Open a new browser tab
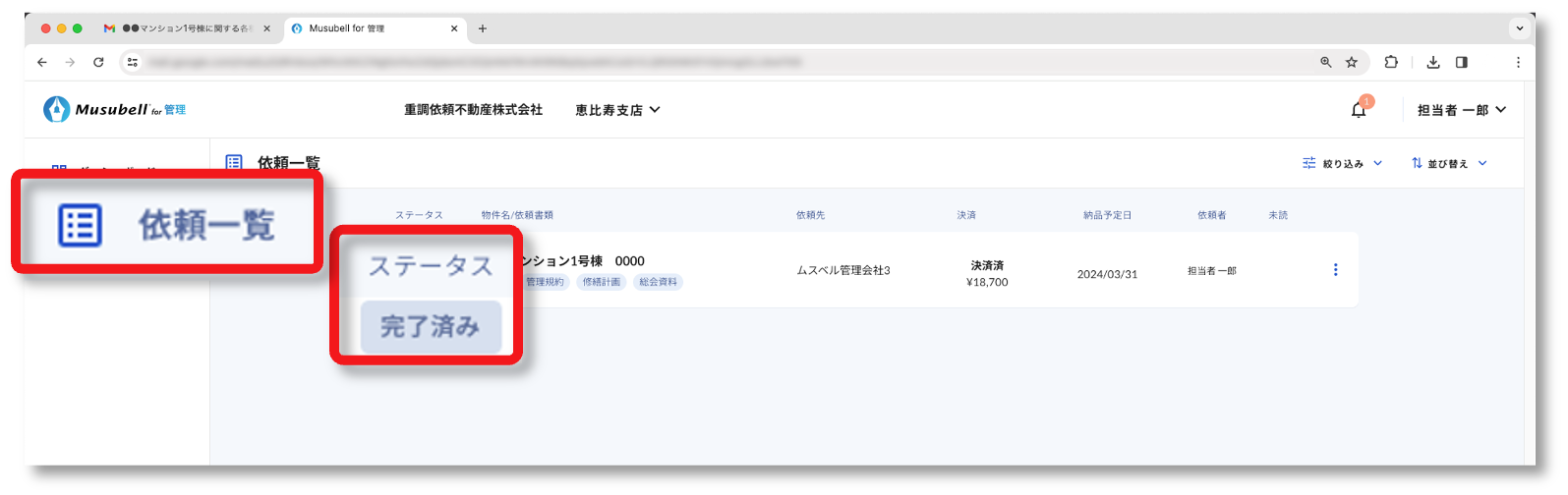1568x495 pixels. (482, 28)
